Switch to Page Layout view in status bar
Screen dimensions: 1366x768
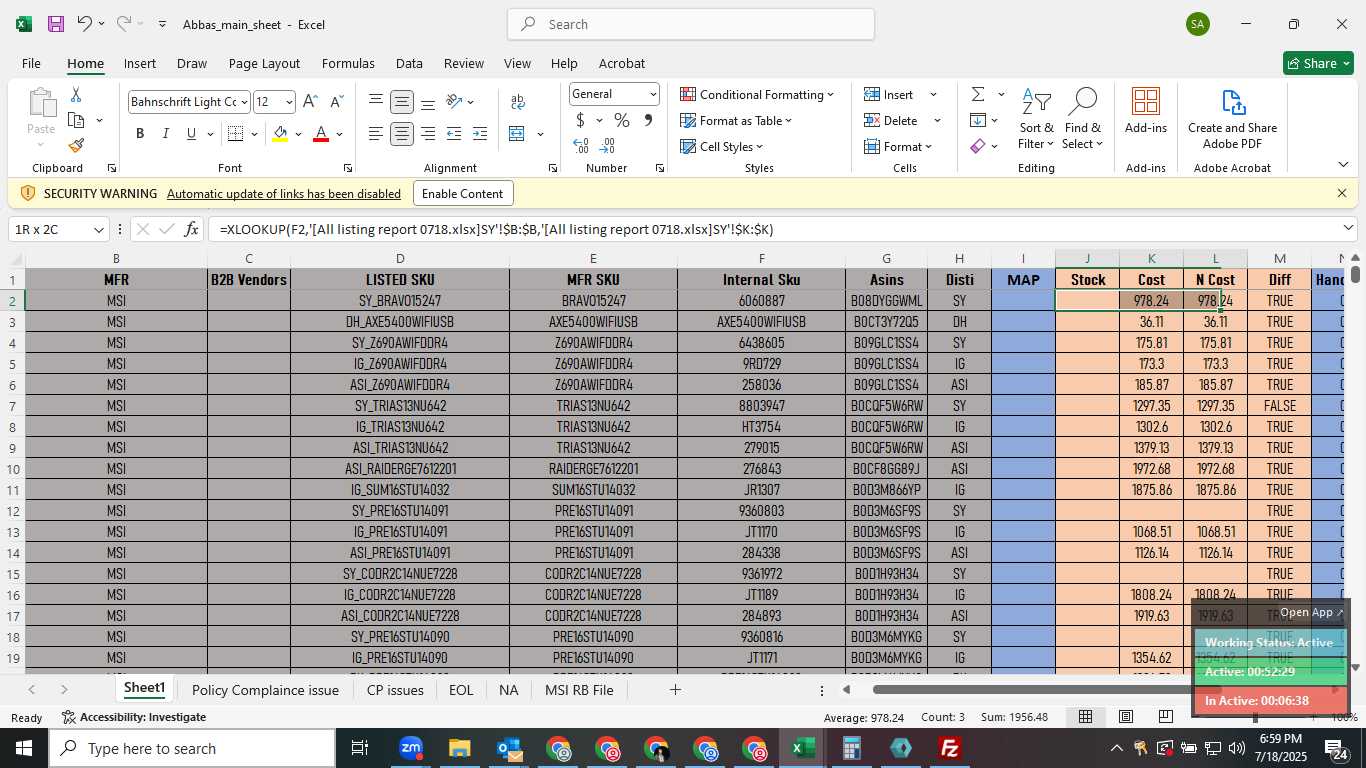point(1126,717)
